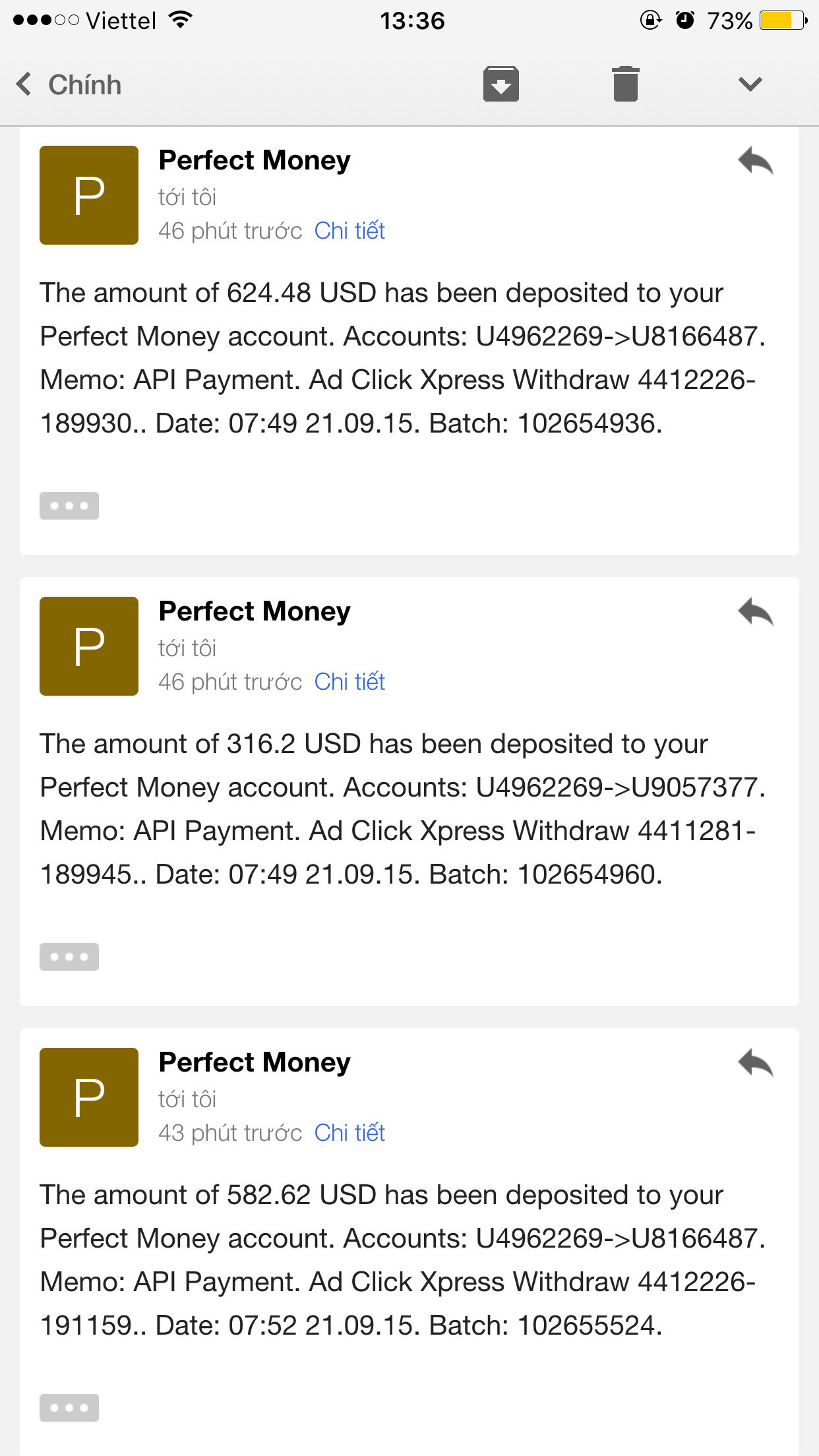Tap the battery indicator in status bar
The image size is (819, 1456).
783,20
